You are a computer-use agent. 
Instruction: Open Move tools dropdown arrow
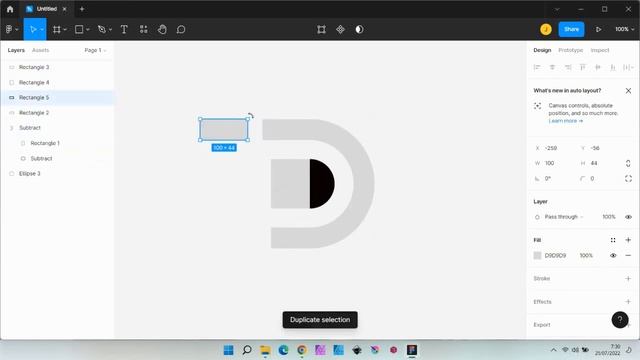point(42,30)
